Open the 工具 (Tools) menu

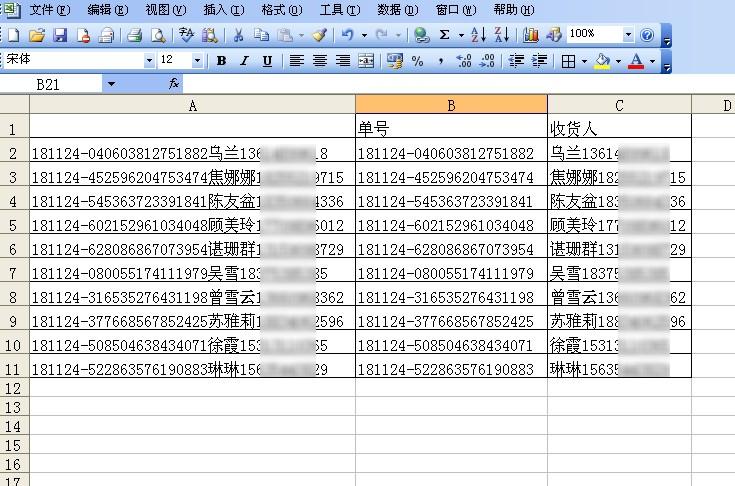point(340,9)
